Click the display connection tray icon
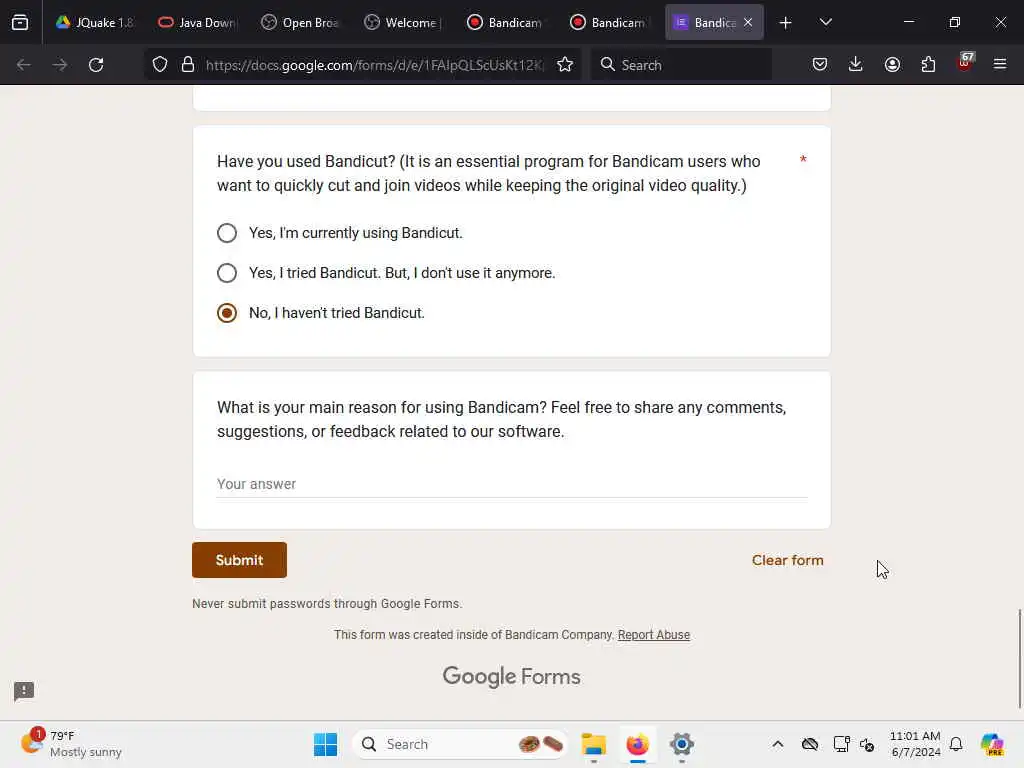This screenshot has height=768, width=1024. click(841, 744)
